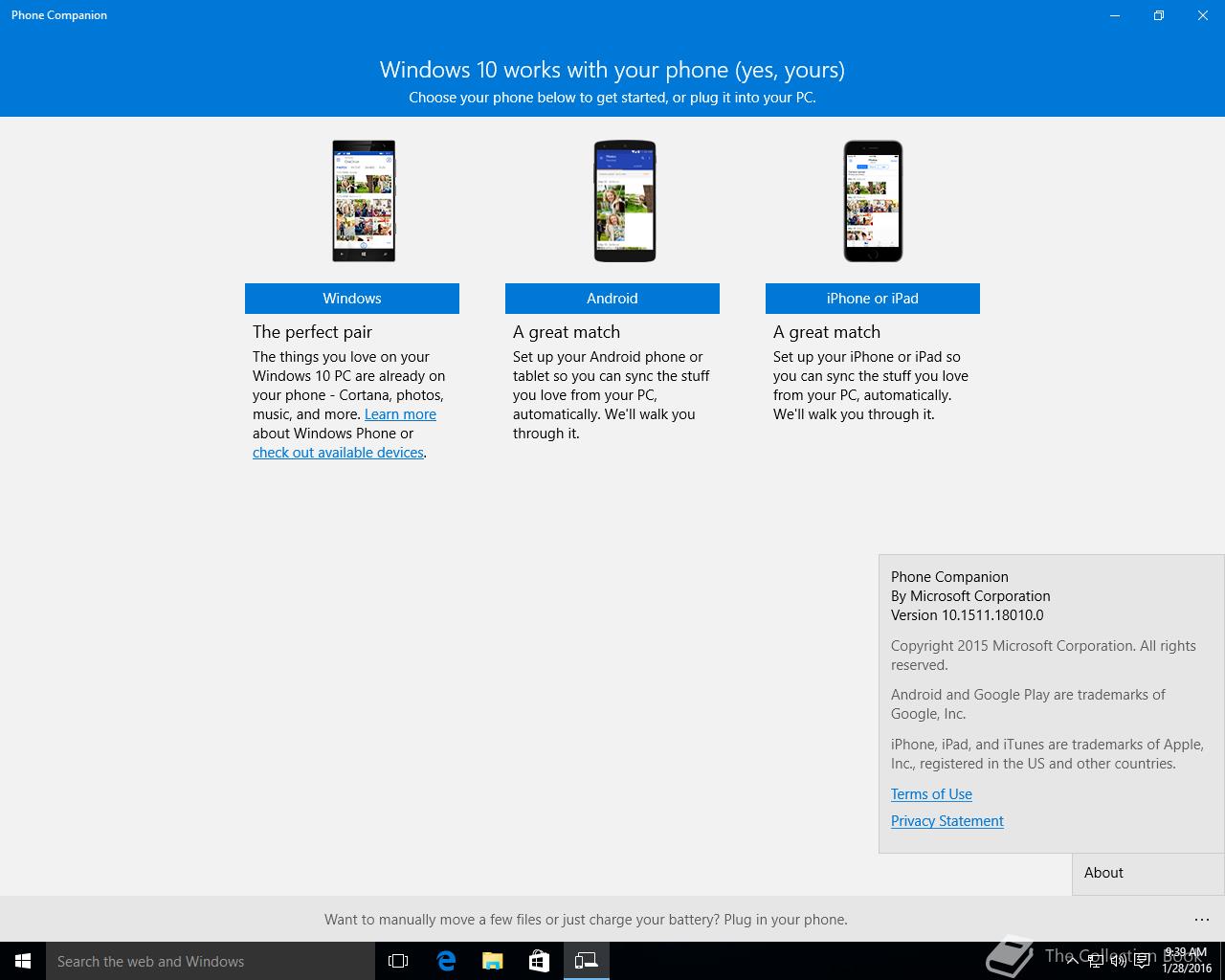
Task: Open the Store app from the taskbar
Action: 539,961
